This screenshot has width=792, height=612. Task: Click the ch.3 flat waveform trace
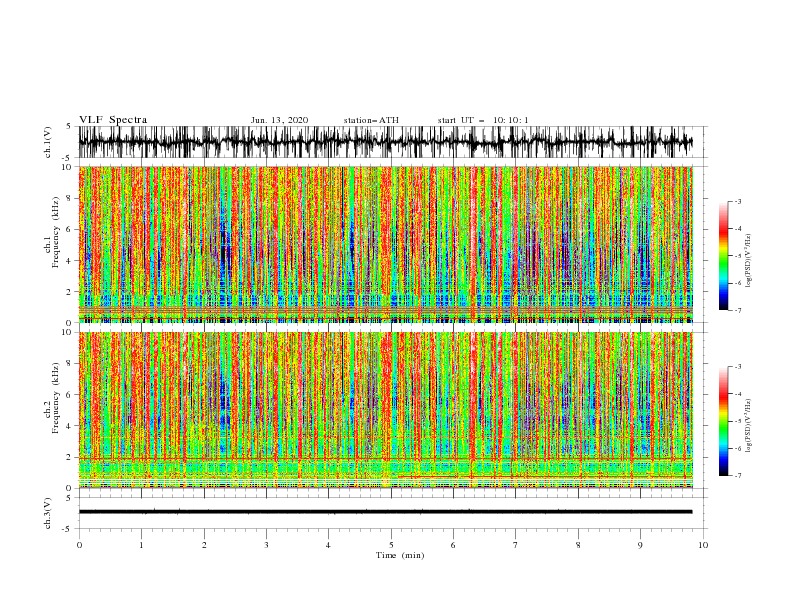tap(385, 512)
